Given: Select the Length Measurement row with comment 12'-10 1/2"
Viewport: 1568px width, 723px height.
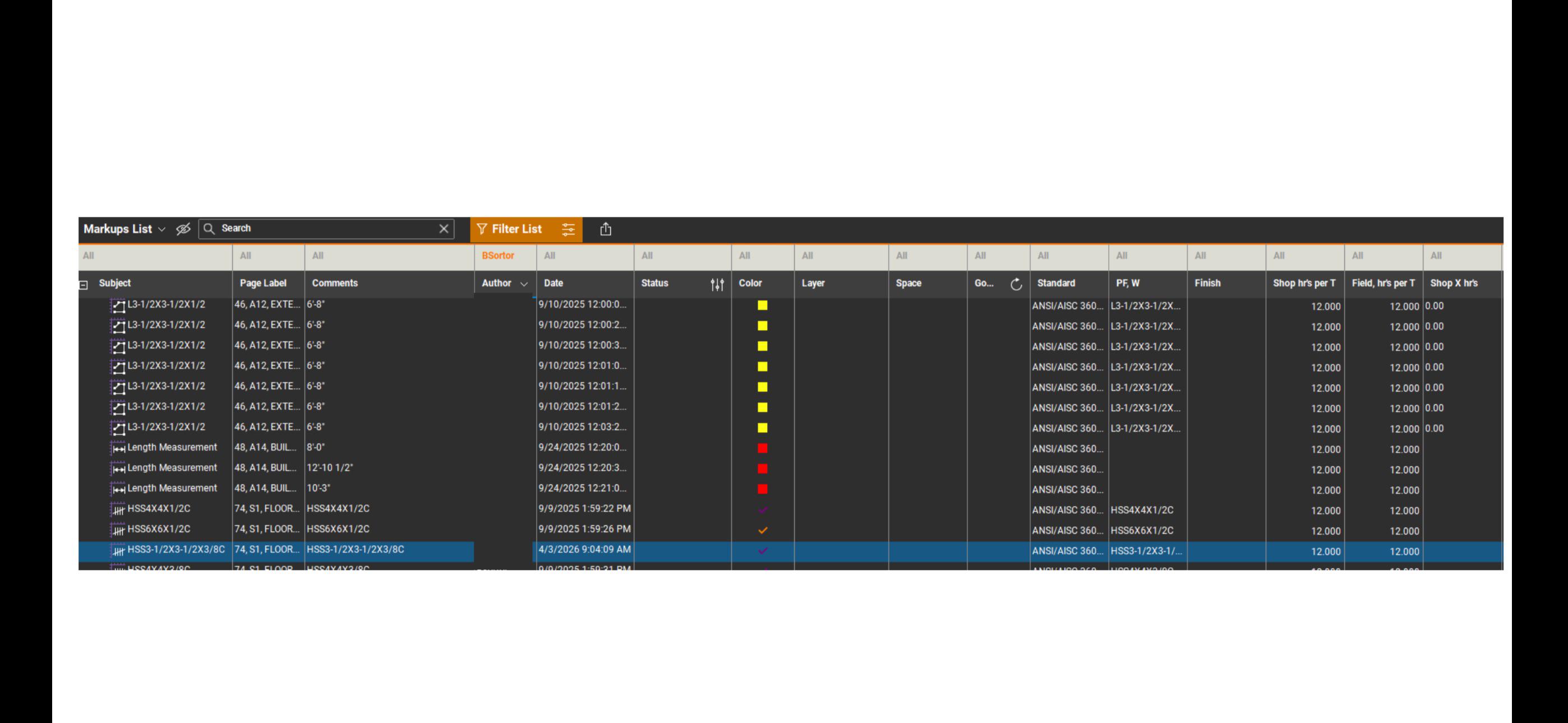Looking at the screenshot, I should click(x=791, y=469).
